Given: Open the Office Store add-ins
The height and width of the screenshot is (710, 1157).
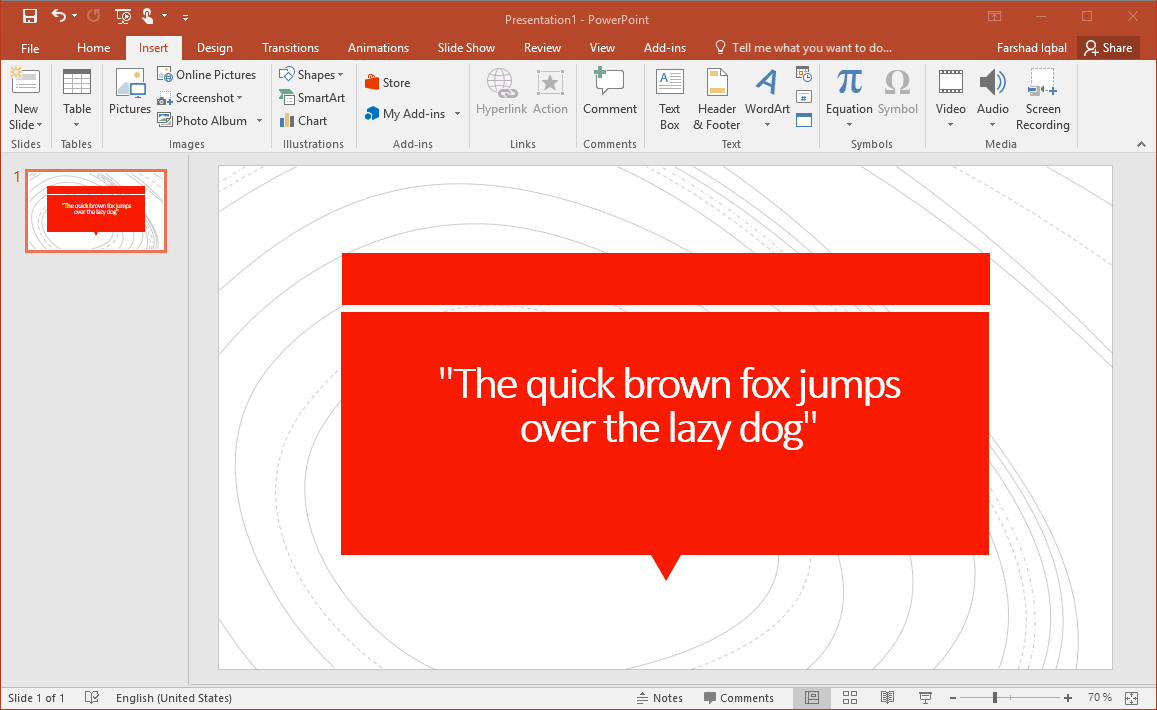Looking at the screenshot, I should pos(387,83).
